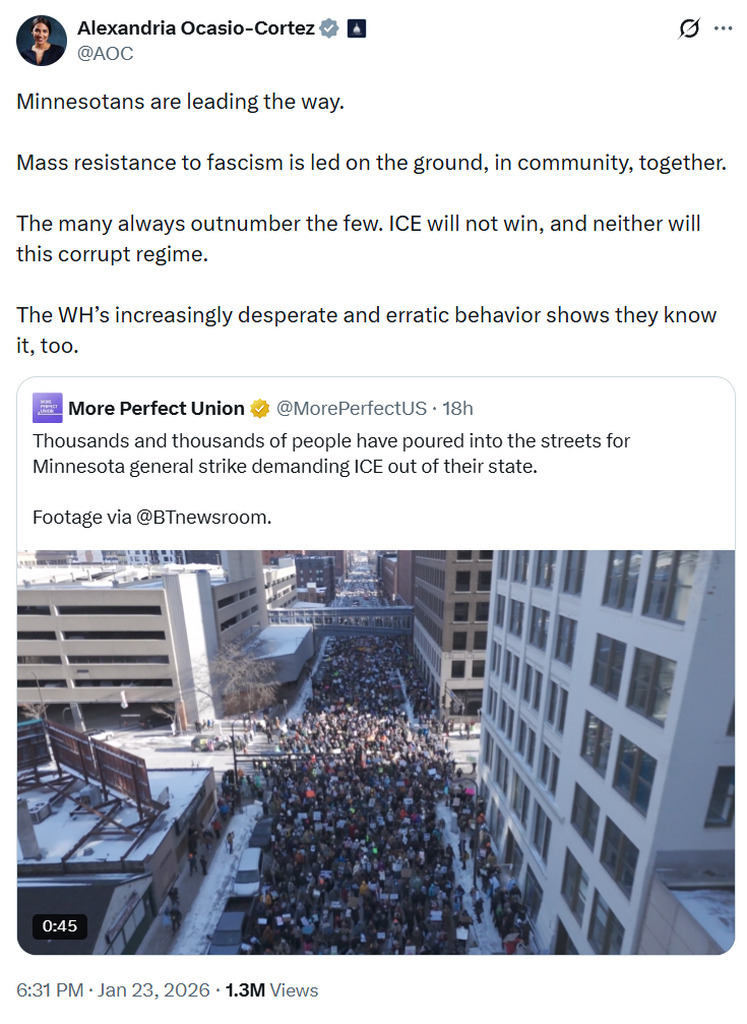The height and width of the screenshot is (1024, 747).
Task: Visit the @MorePerfectUS handle
Action: pyautogui.click(x=350, y=408)
